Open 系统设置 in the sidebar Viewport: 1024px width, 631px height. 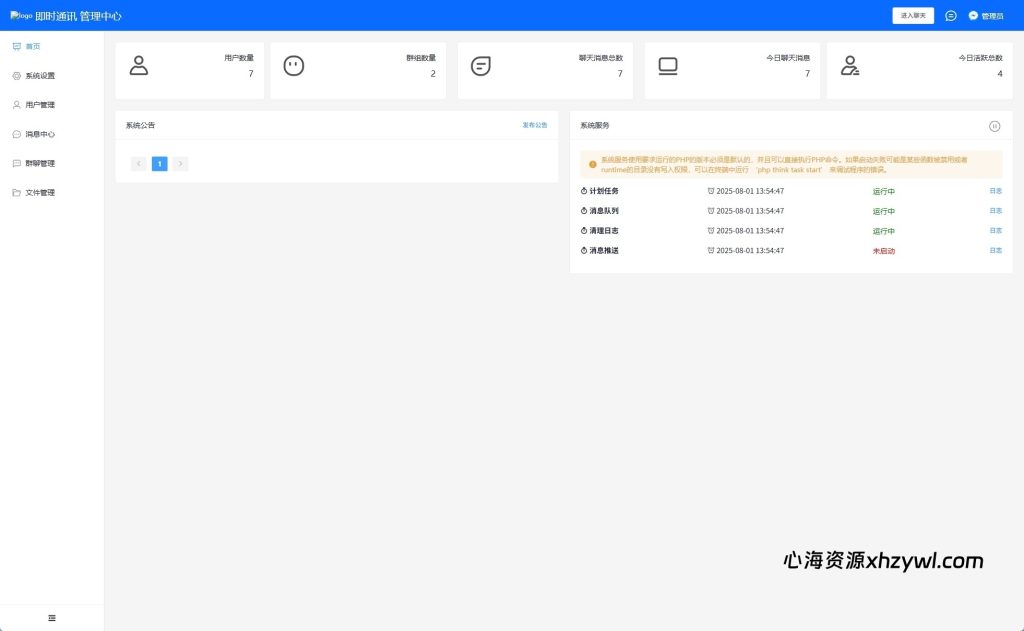point(40,76)
